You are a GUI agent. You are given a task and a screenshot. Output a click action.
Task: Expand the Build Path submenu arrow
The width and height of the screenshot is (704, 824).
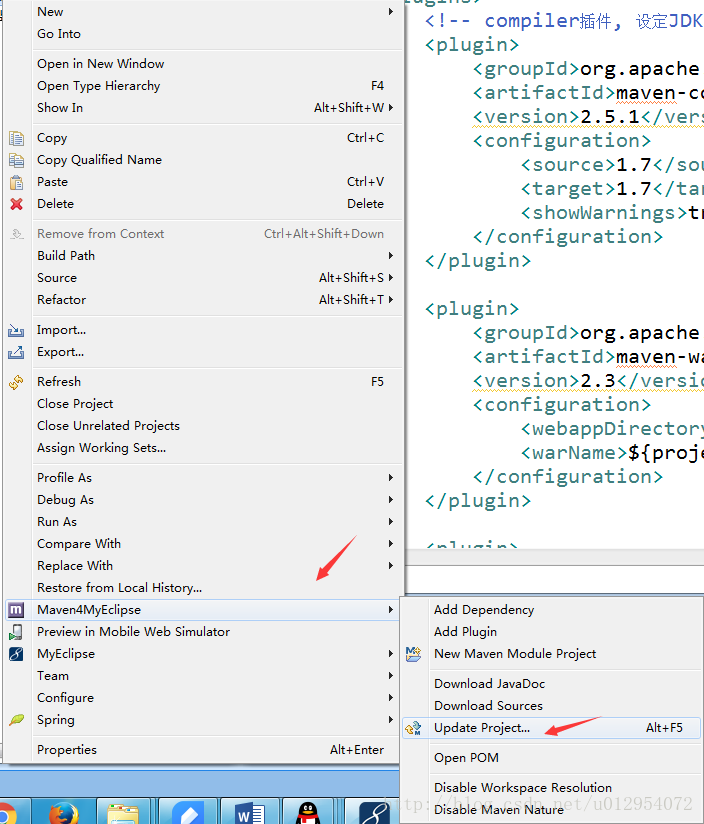[391, 256]
